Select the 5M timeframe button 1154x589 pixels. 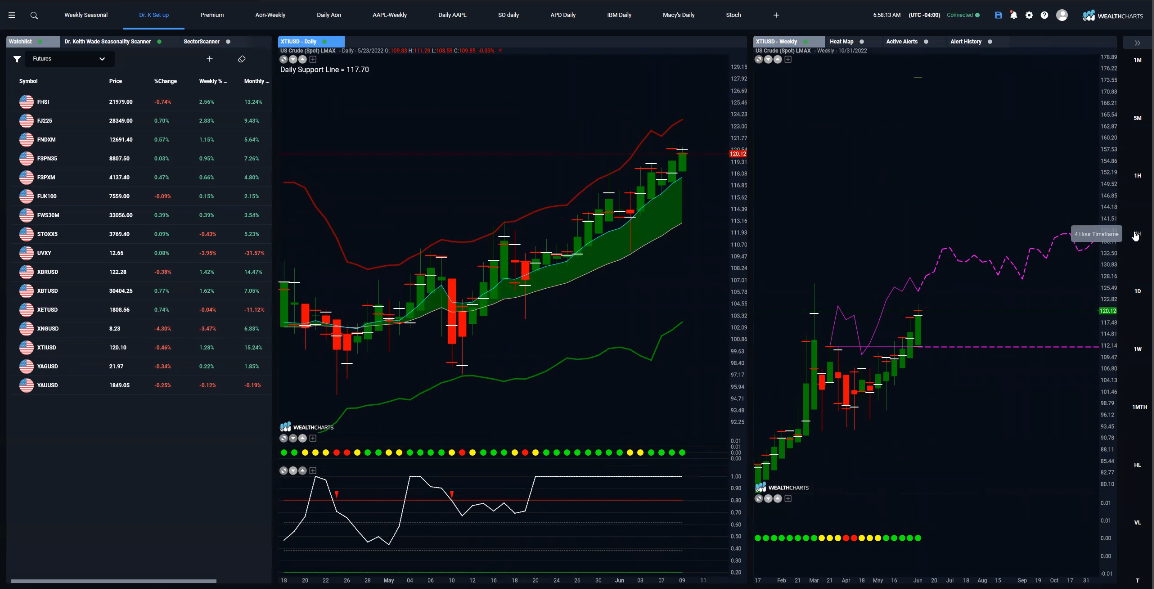(1137, 118)
